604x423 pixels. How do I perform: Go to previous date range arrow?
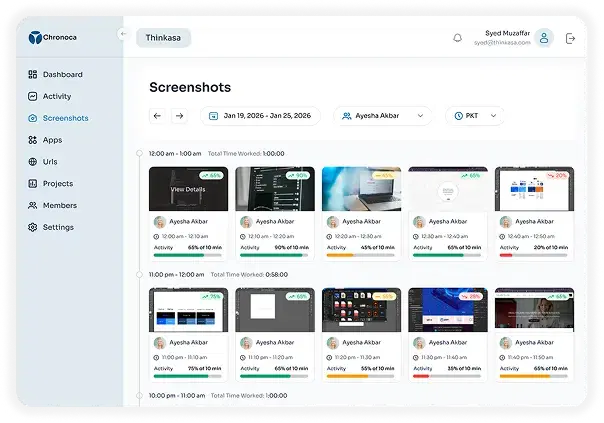[157, 116]
